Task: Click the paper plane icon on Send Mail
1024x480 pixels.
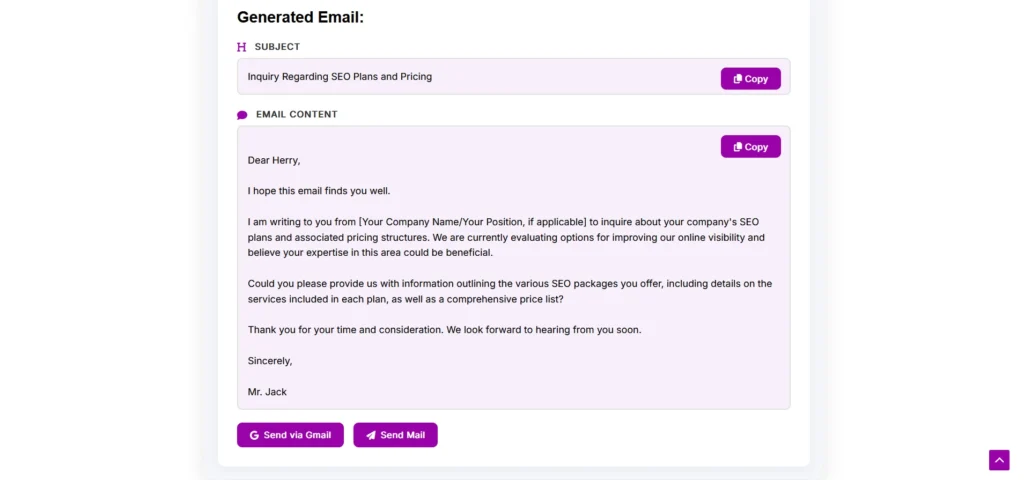Action: (371, 436)
